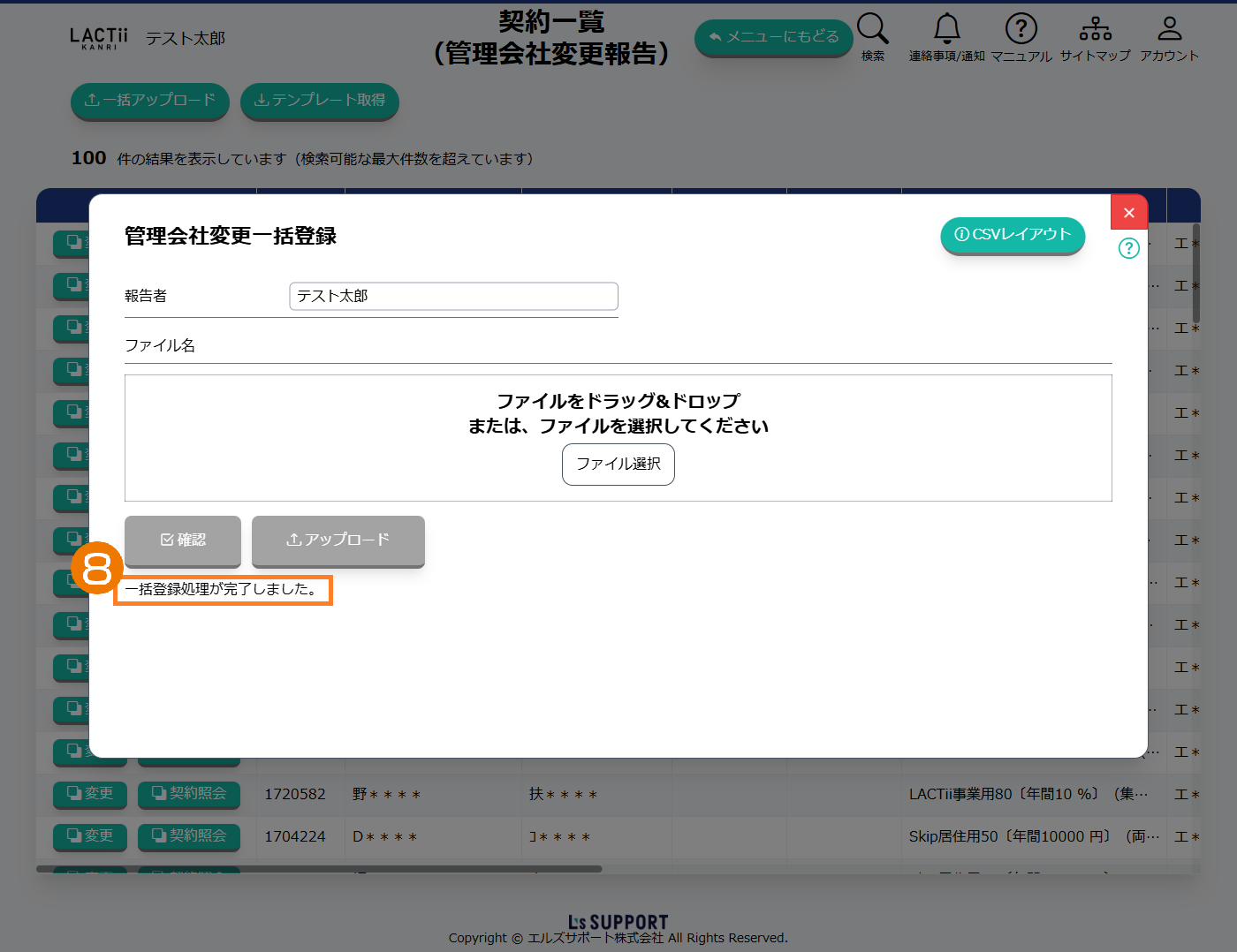Click the help icon in dialog

click(x=1128, y=248)
